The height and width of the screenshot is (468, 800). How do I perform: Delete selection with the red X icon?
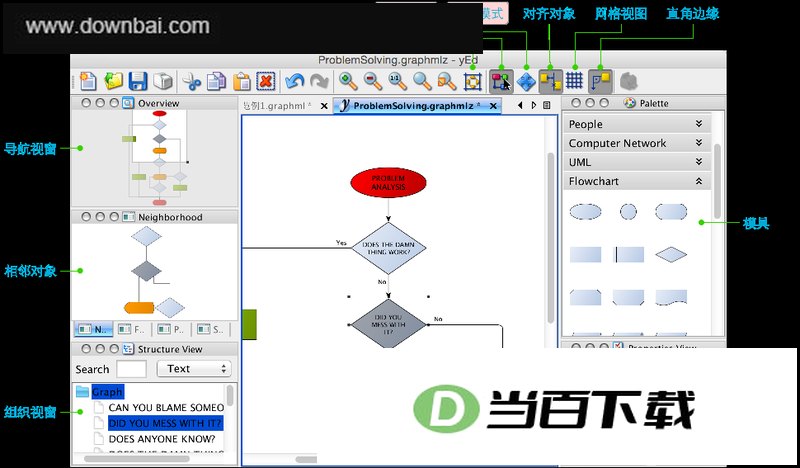point(266,81)
